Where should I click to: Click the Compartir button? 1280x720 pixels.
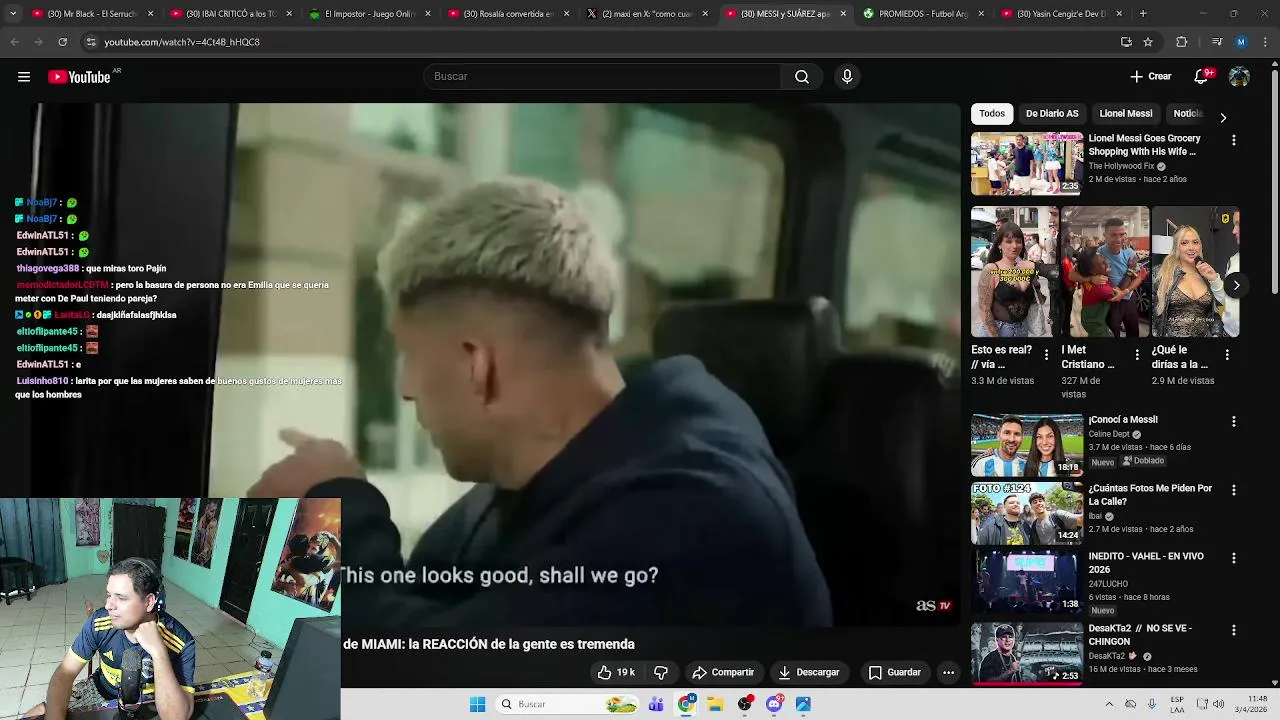click(x=723, y=673)
